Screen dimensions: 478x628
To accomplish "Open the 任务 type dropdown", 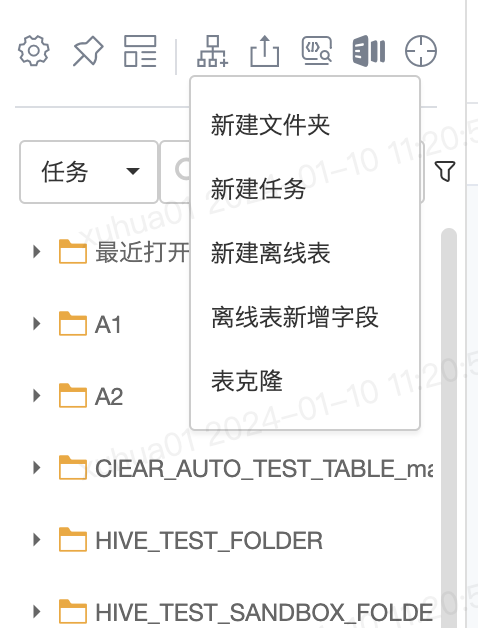I will [89, 172].
